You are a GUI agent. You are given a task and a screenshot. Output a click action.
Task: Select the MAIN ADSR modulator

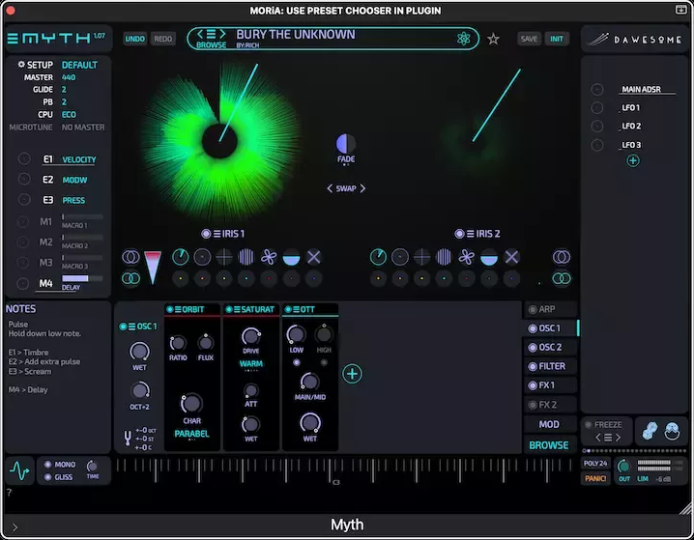click(641, 89)
